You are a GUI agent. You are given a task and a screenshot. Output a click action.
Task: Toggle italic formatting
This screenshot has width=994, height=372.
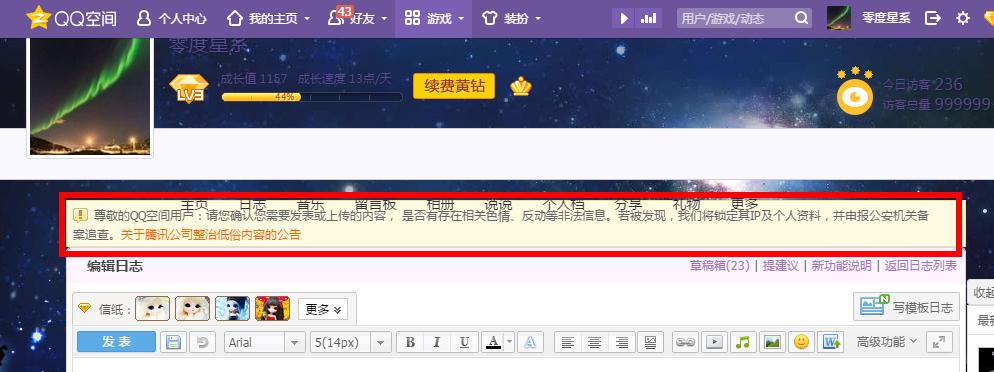437,342
